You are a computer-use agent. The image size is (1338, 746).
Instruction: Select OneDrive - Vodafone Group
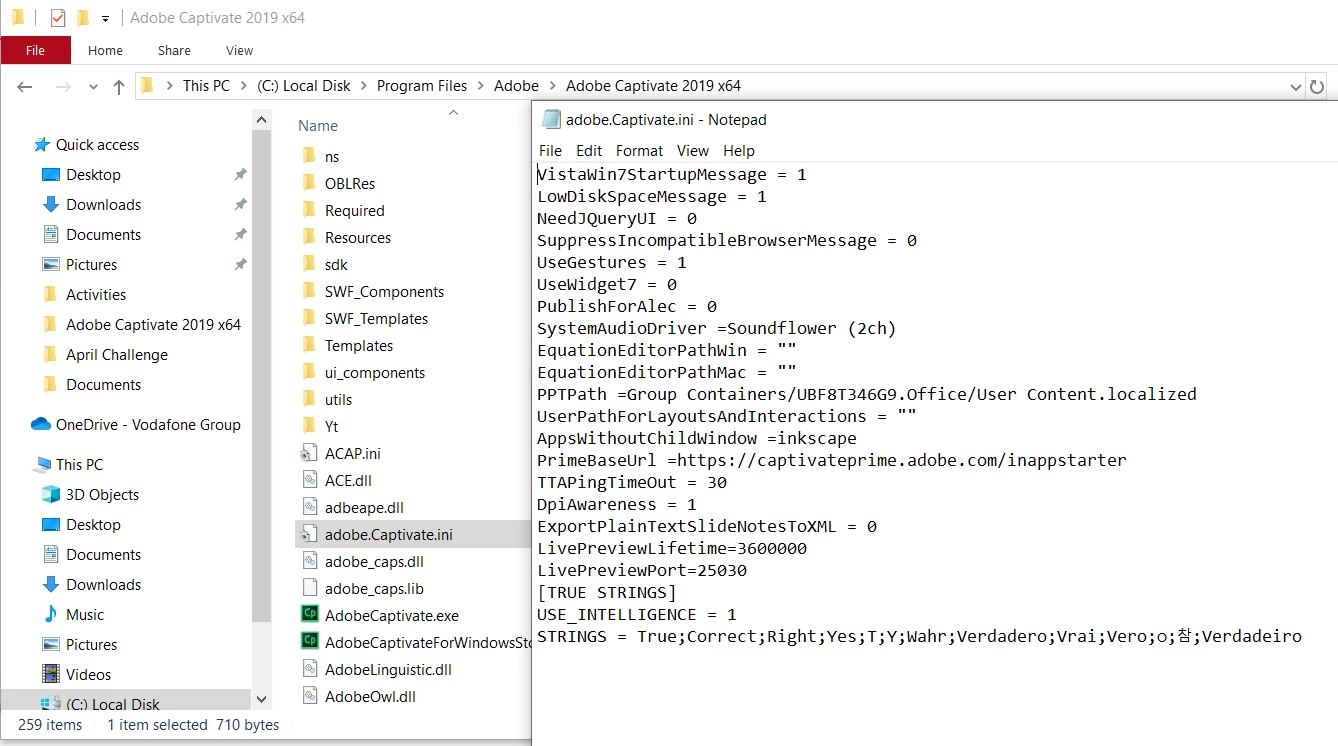(x=148, y=425)
